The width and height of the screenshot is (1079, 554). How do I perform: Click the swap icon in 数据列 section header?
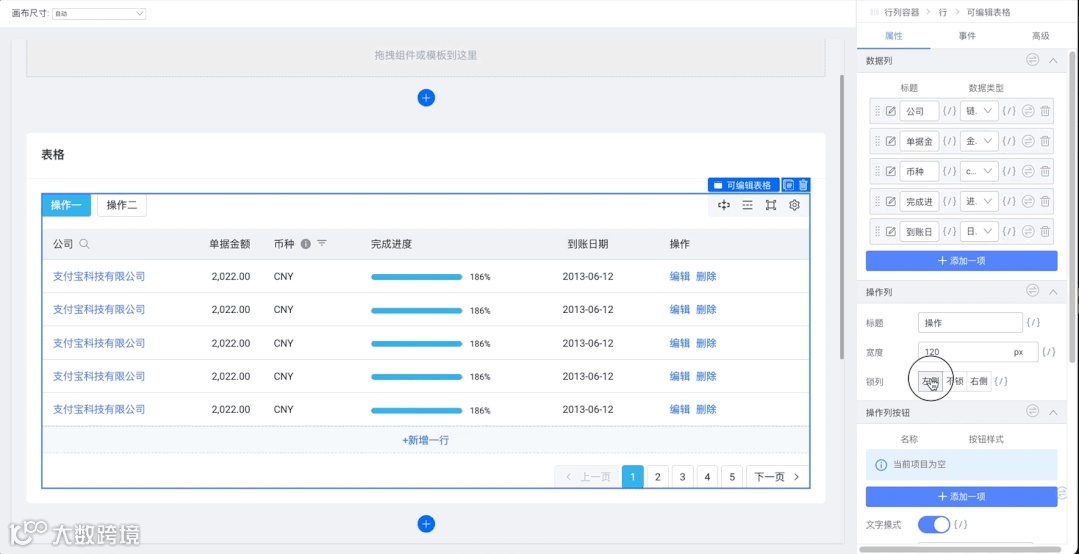point(1032,60)
